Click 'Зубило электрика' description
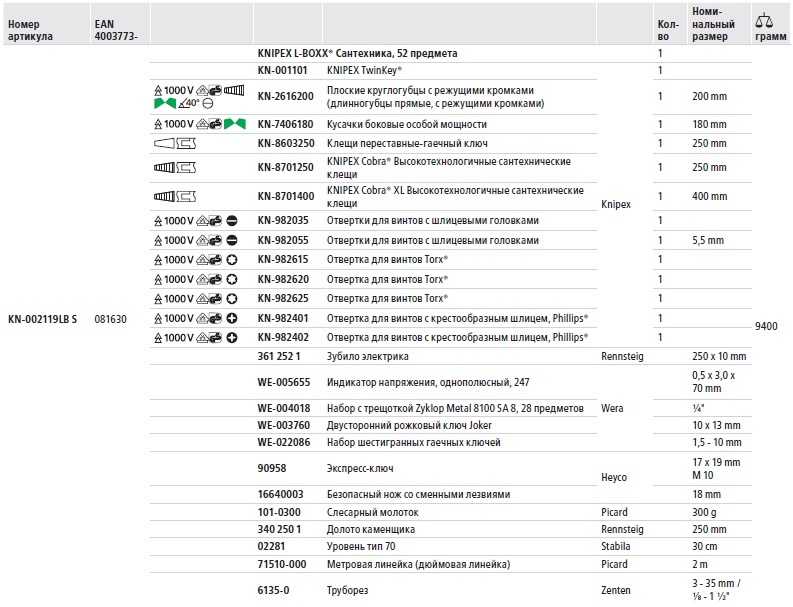This screenshot has width=793, height=607. (368, 356)
